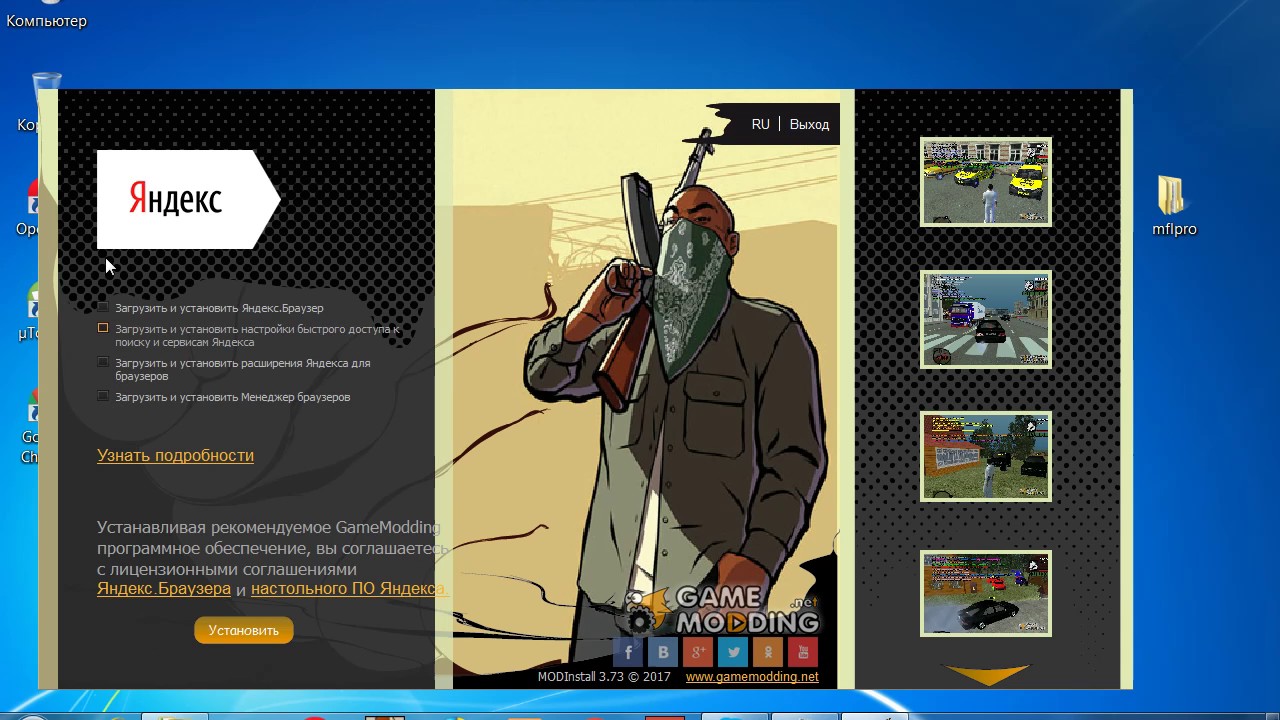Open the Facebook social icon
The width and height of the screenshot is (1280, 720).
(x=628, y=652)
